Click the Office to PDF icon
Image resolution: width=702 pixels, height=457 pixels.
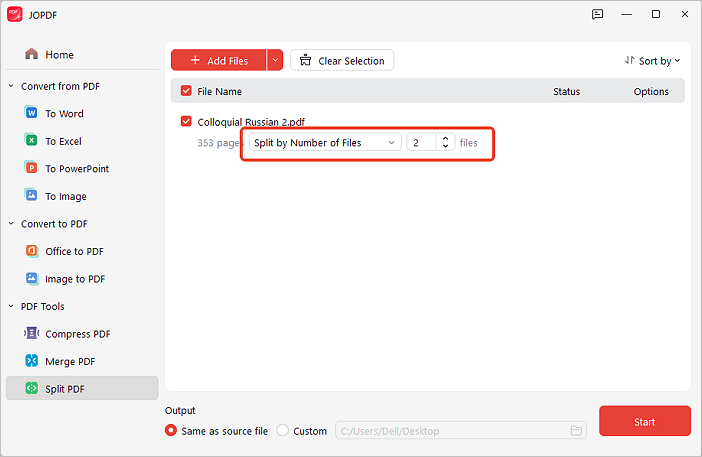click(x=32, y=251)
